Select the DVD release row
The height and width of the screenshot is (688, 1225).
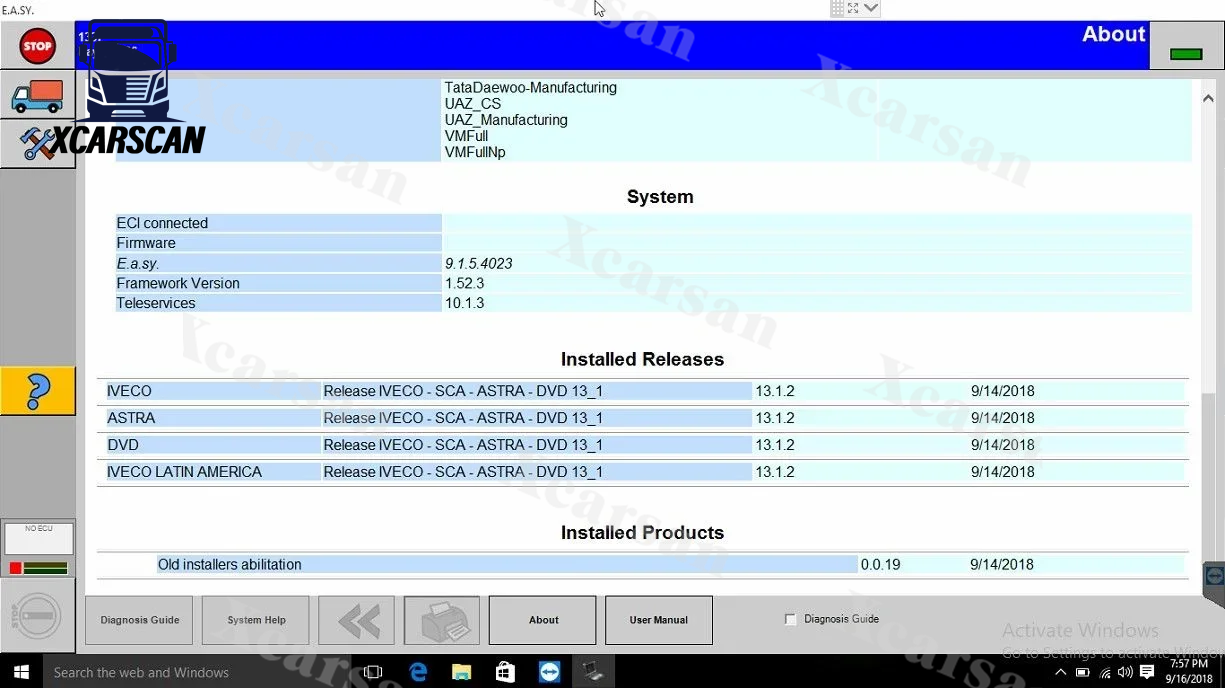[643, 445]
